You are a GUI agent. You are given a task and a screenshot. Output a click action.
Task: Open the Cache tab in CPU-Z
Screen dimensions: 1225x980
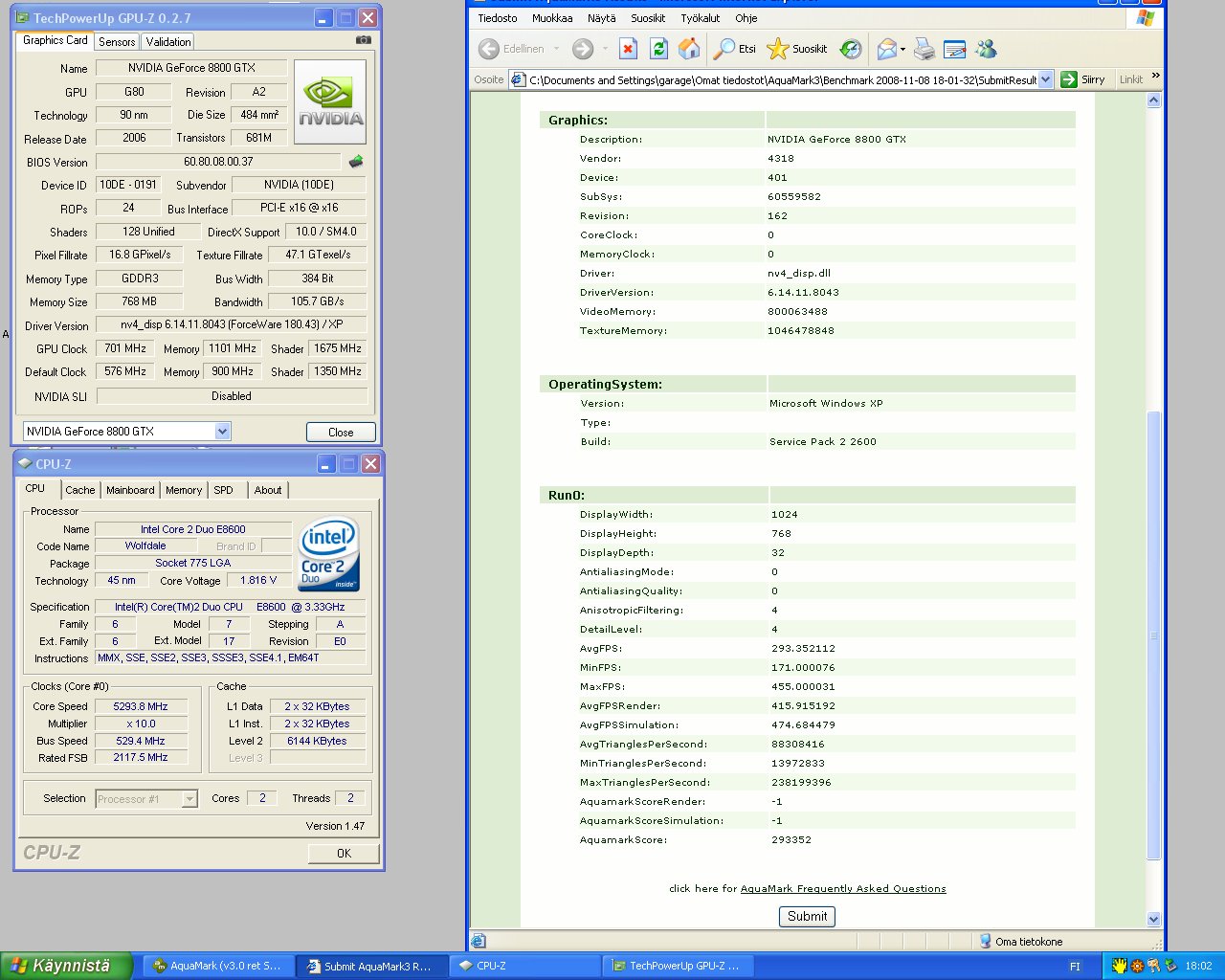tap(80, 490)
